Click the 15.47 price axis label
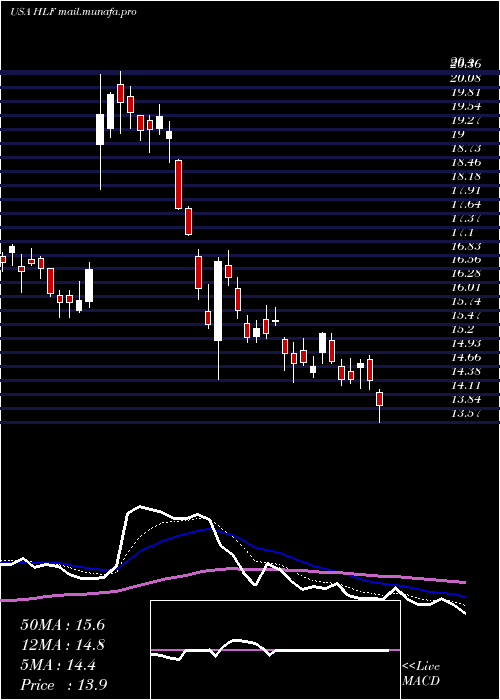 click(x=465, y=315)
